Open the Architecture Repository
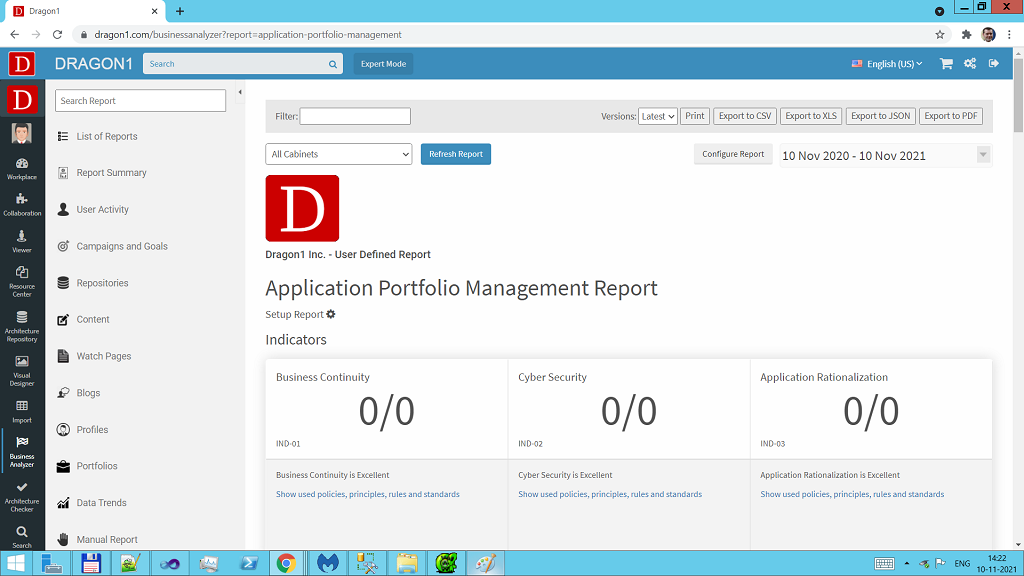 (21, 327)
